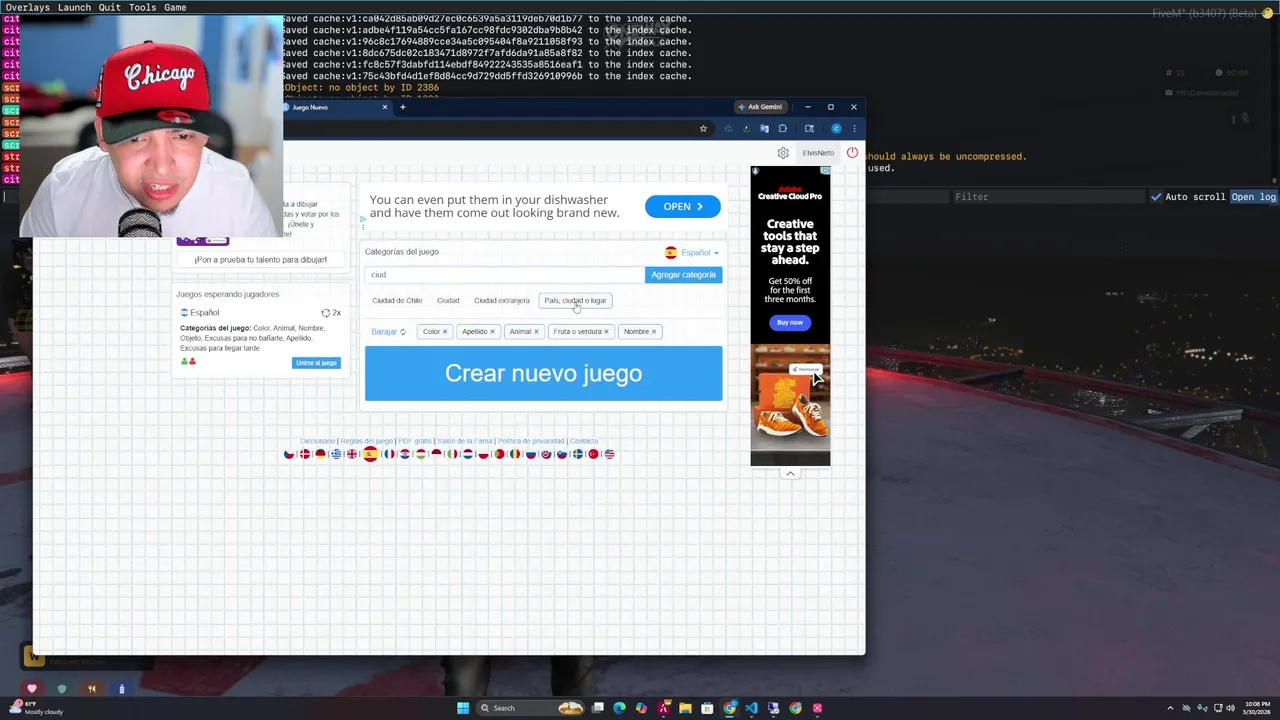Open the Game menu

point(175,7)
